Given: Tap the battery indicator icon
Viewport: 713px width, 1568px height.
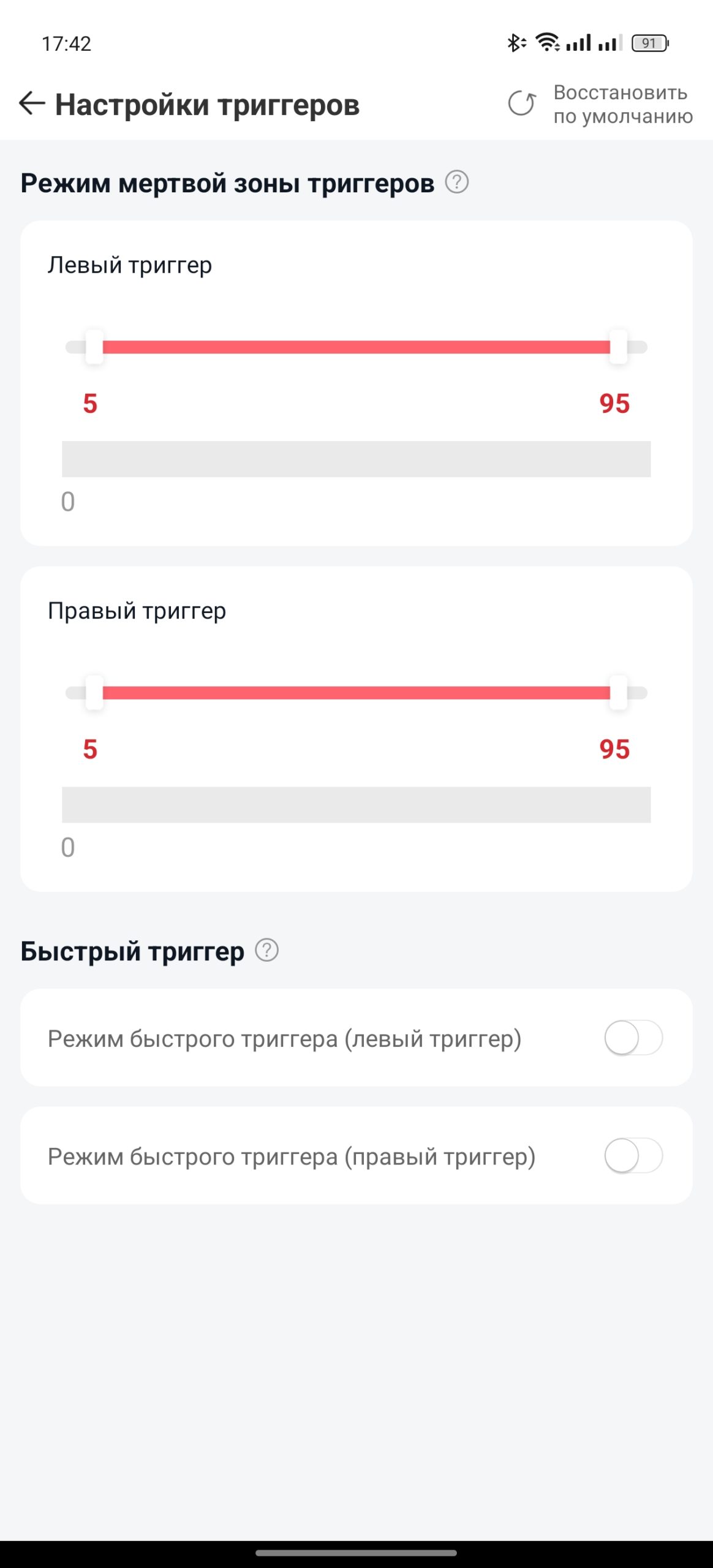Looking at the screenshot, I should [650, 43].
